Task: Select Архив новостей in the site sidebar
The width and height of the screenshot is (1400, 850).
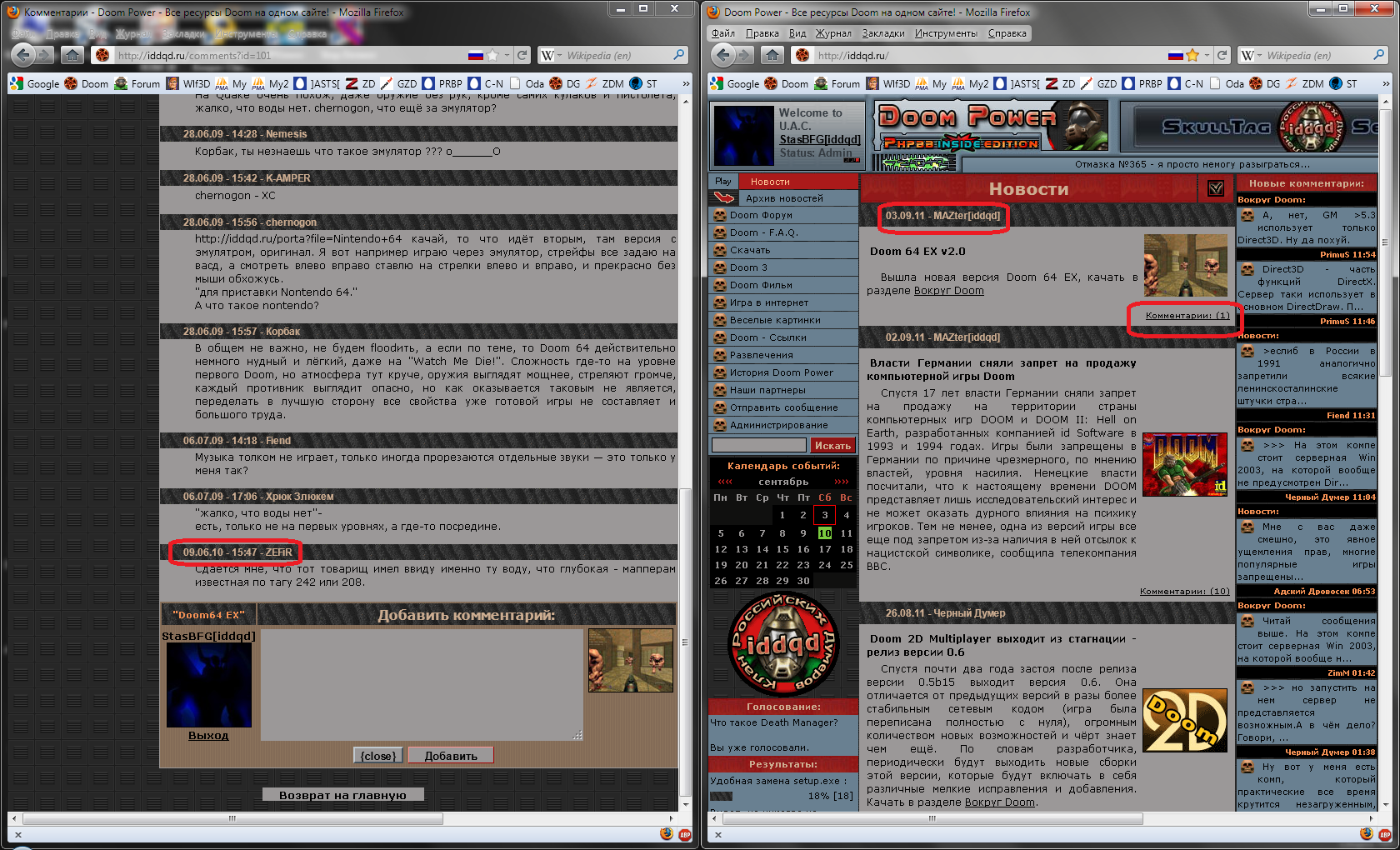Action: click(783, 198)
